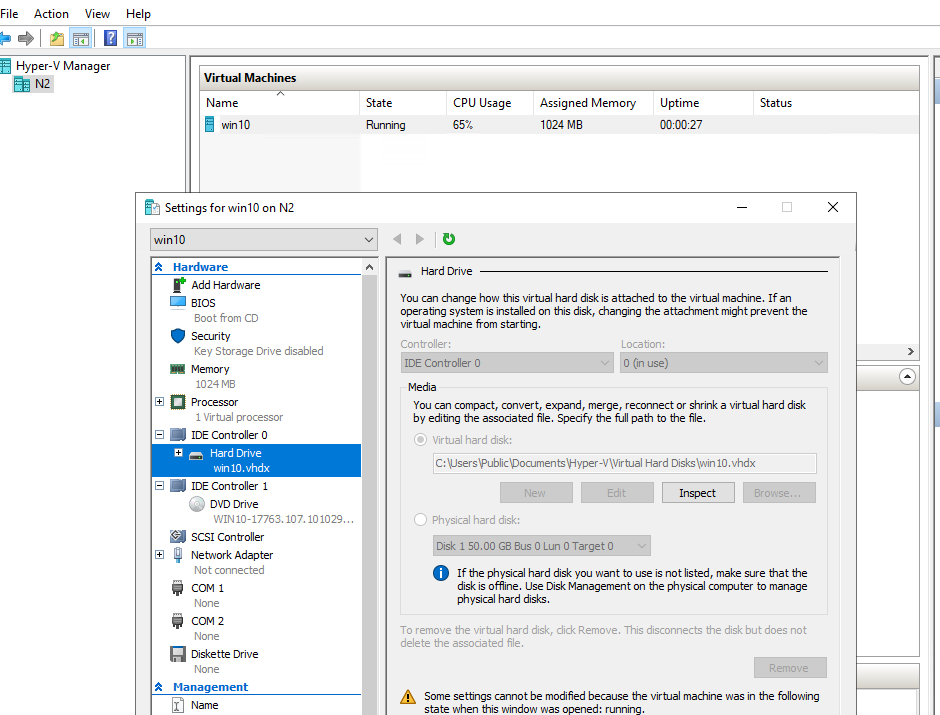
Task: Open the Help question mark toolbar icon
Action: click(110, 39)
